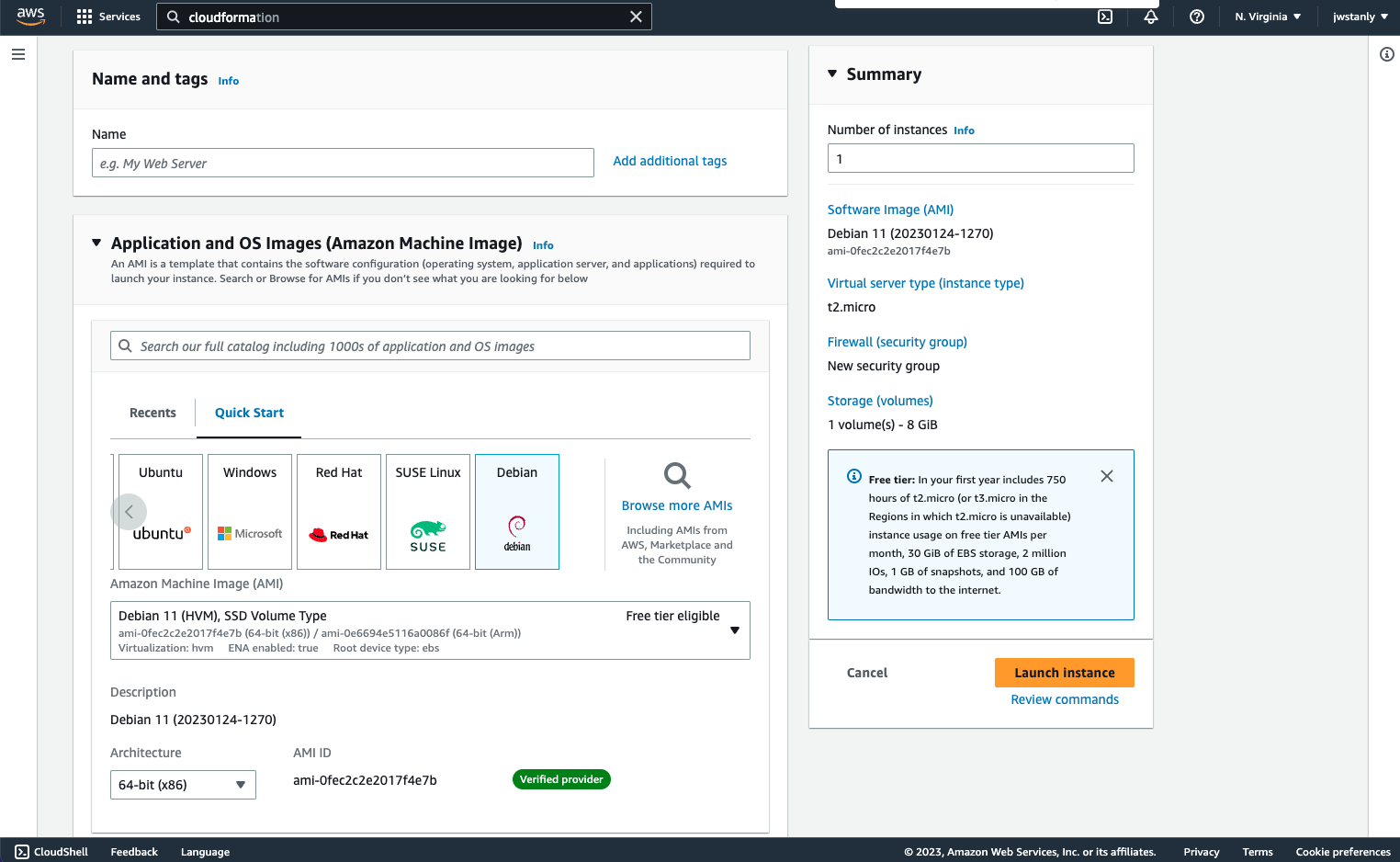Open the jwstanly account menu
The width and height of the screenshot is (1400, 862).
click(1360, 17)
